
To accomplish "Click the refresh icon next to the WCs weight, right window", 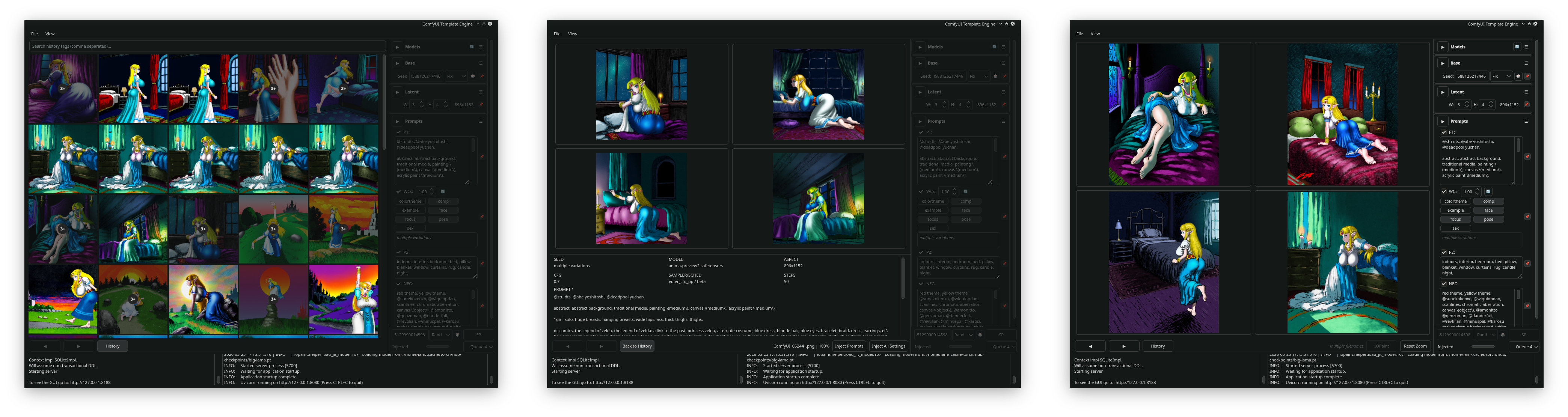I will tap(1488, 192).
